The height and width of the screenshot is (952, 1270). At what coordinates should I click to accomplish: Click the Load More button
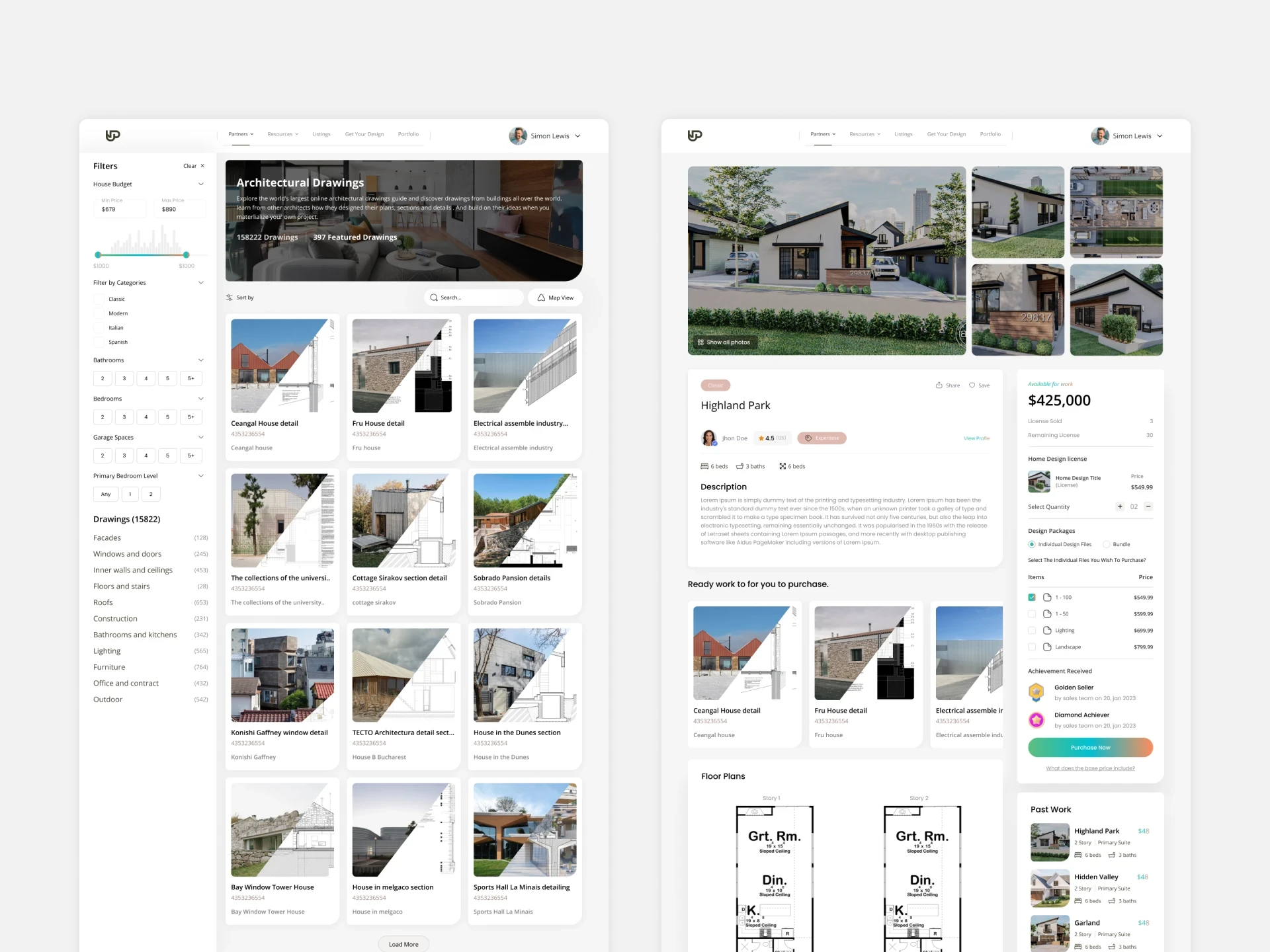click(403, 944)
